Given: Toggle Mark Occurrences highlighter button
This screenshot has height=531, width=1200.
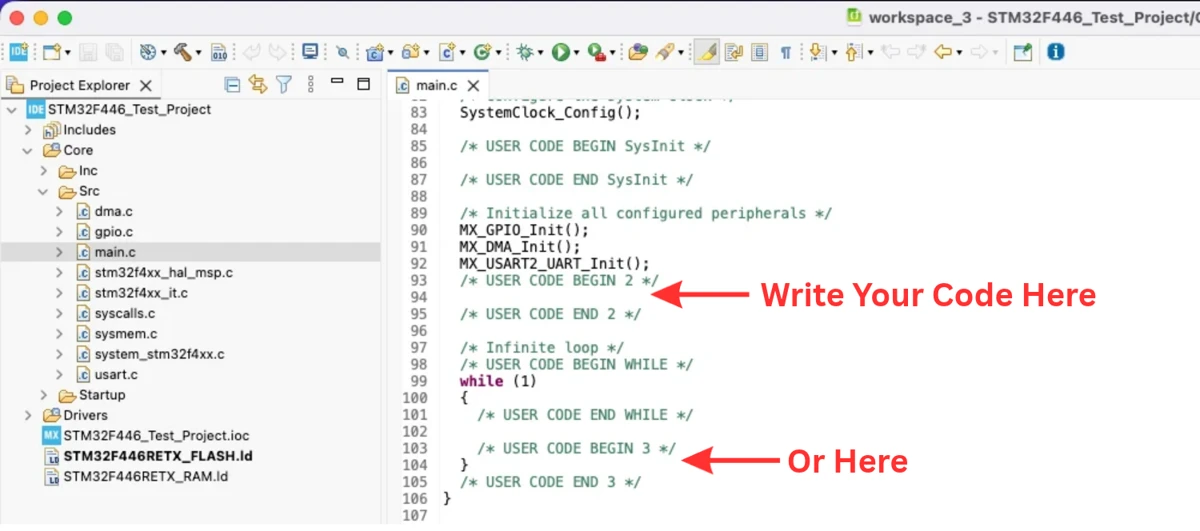Looking at the screenshot, I should (x=707, y=52).
